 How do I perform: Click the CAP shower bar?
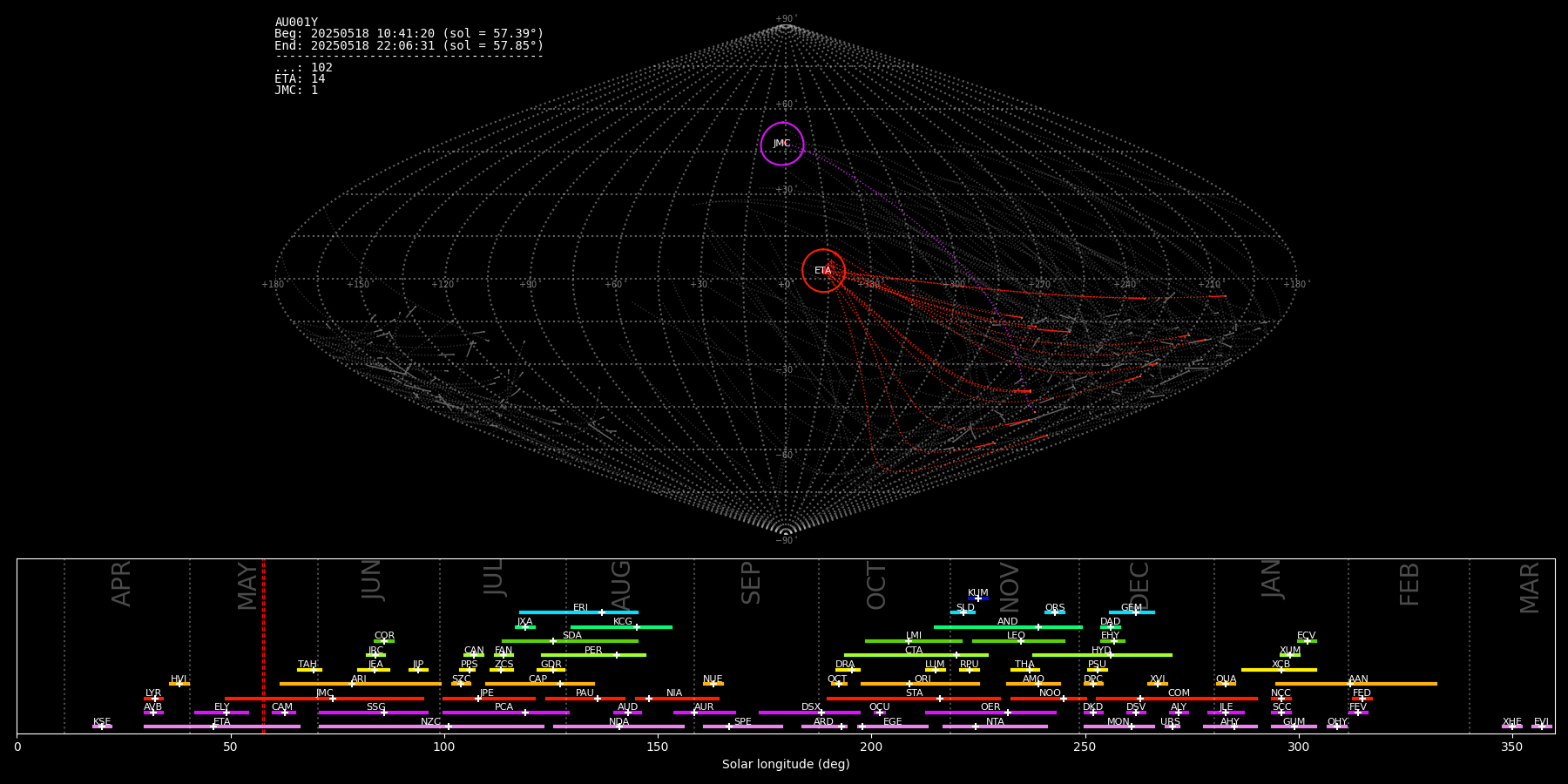540,684
